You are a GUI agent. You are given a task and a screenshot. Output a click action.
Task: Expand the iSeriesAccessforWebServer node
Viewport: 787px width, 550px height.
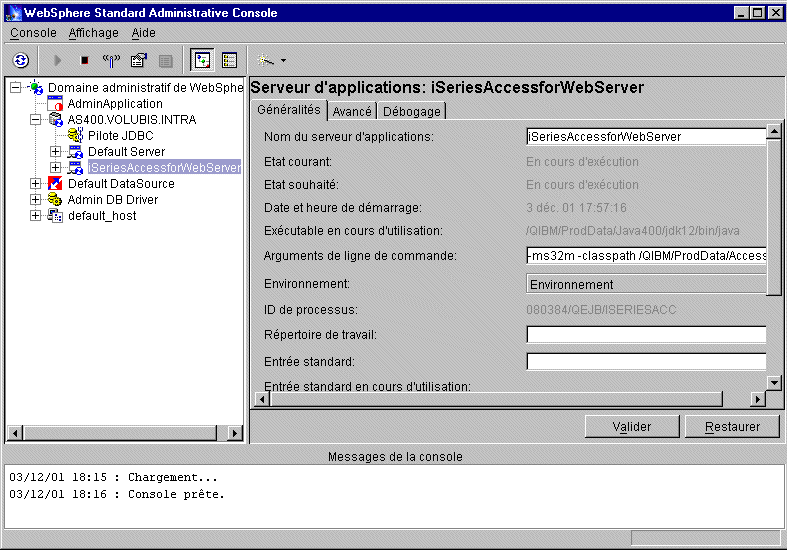pyautogui.click(x=55, y=167)
